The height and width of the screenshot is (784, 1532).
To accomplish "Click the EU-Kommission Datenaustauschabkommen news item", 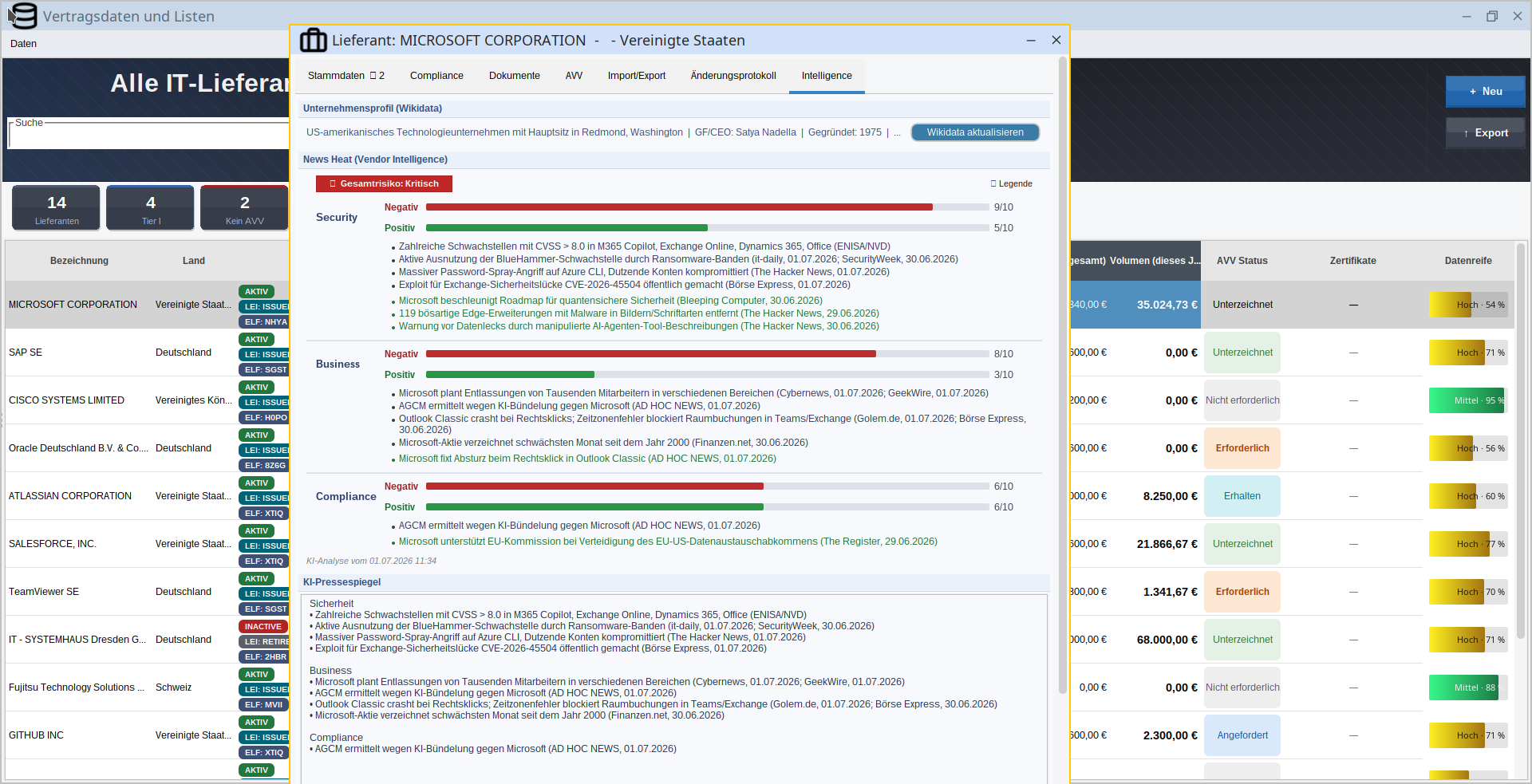I will pyautogui.click(x=668, y=542).
